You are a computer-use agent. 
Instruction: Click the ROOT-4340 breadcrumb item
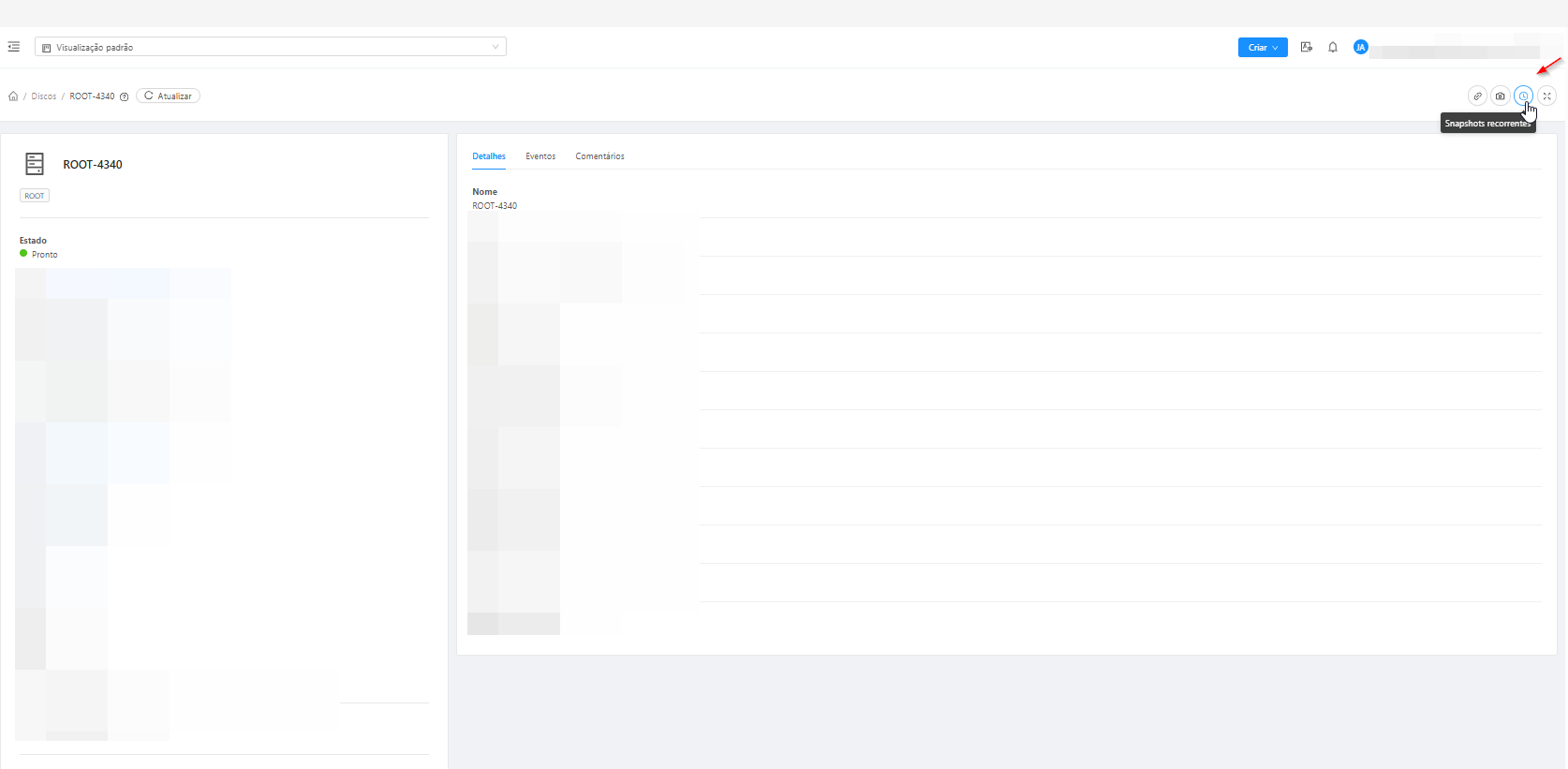click(x=92, y=96)
